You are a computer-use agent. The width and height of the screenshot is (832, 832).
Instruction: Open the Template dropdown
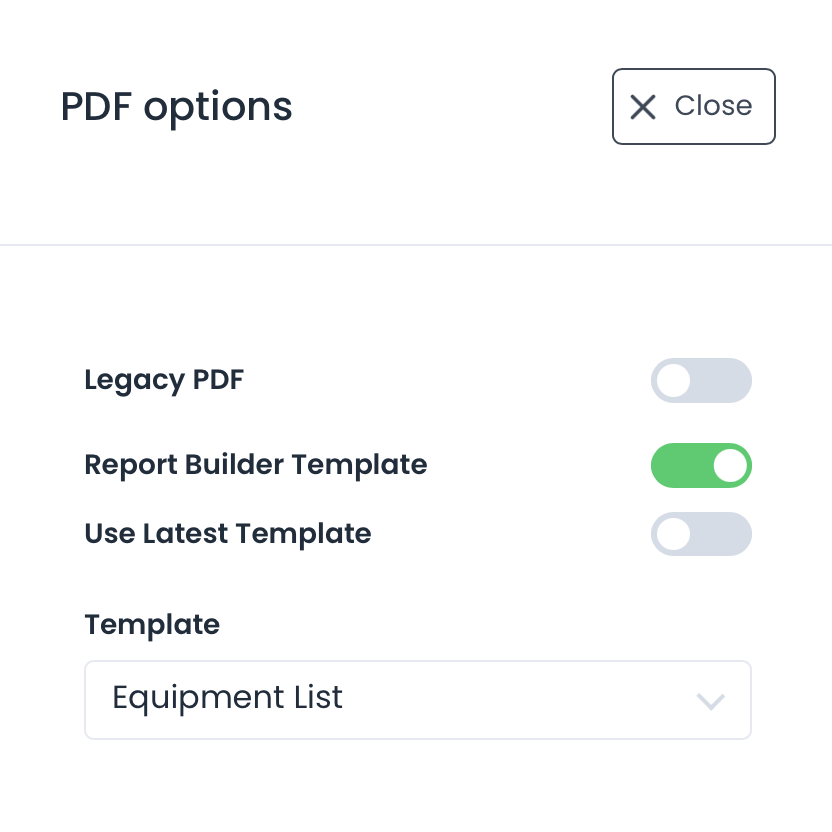(x=417, y=699)
